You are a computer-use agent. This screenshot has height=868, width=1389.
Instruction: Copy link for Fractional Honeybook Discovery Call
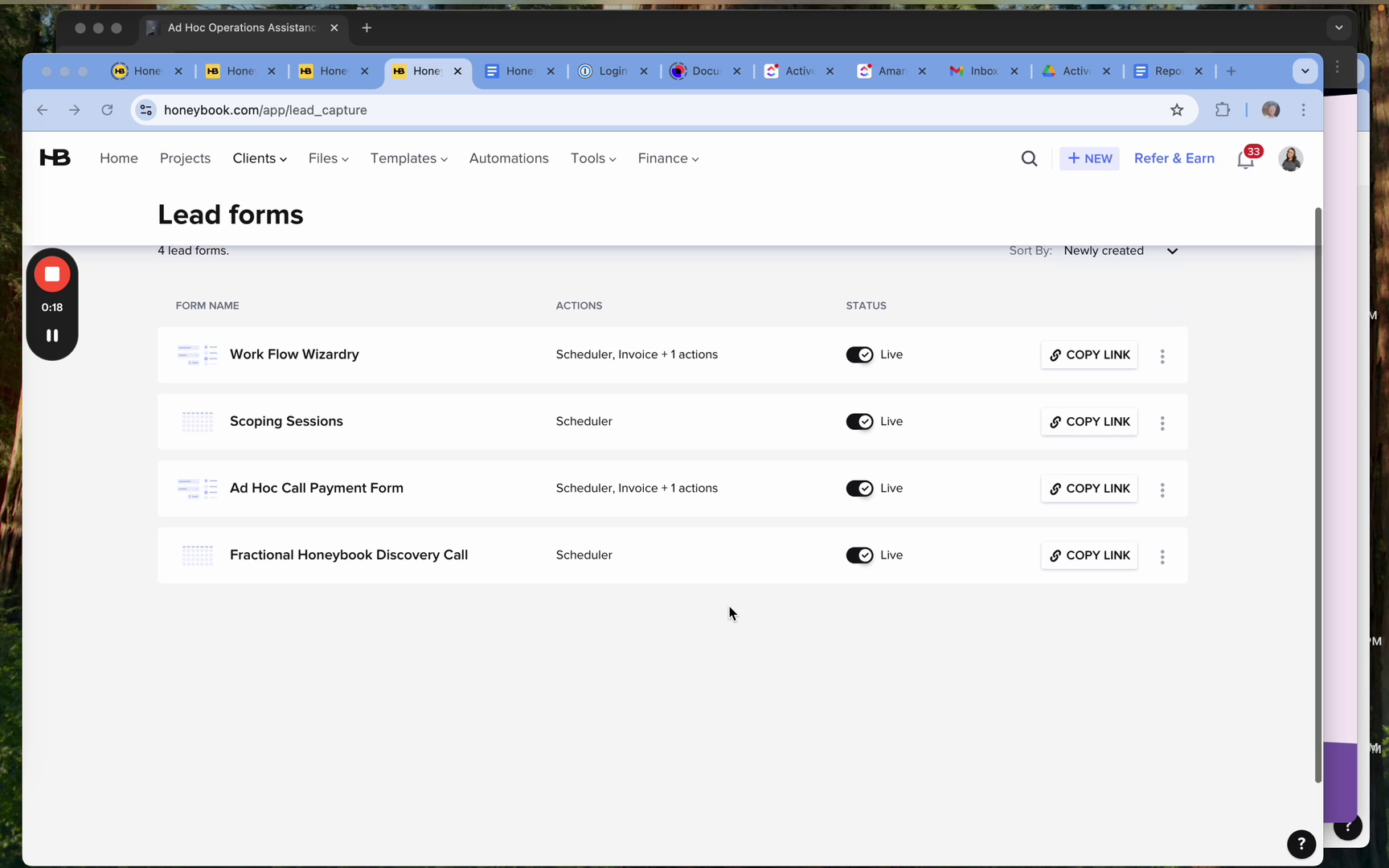(x=1089, y=555)
